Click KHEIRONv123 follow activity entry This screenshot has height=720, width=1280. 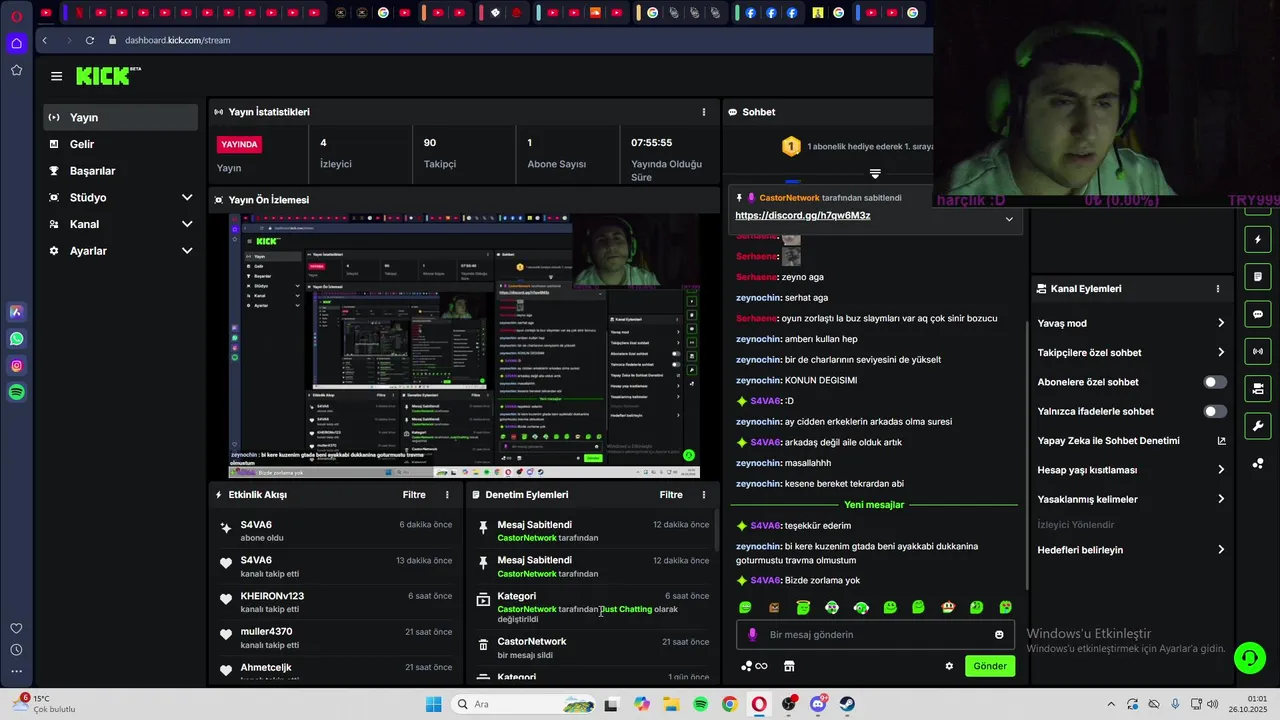(335, 602)
